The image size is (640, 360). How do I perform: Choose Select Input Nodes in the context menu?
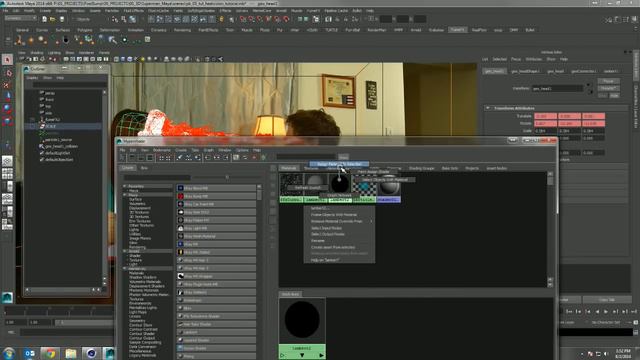(327, 228)
